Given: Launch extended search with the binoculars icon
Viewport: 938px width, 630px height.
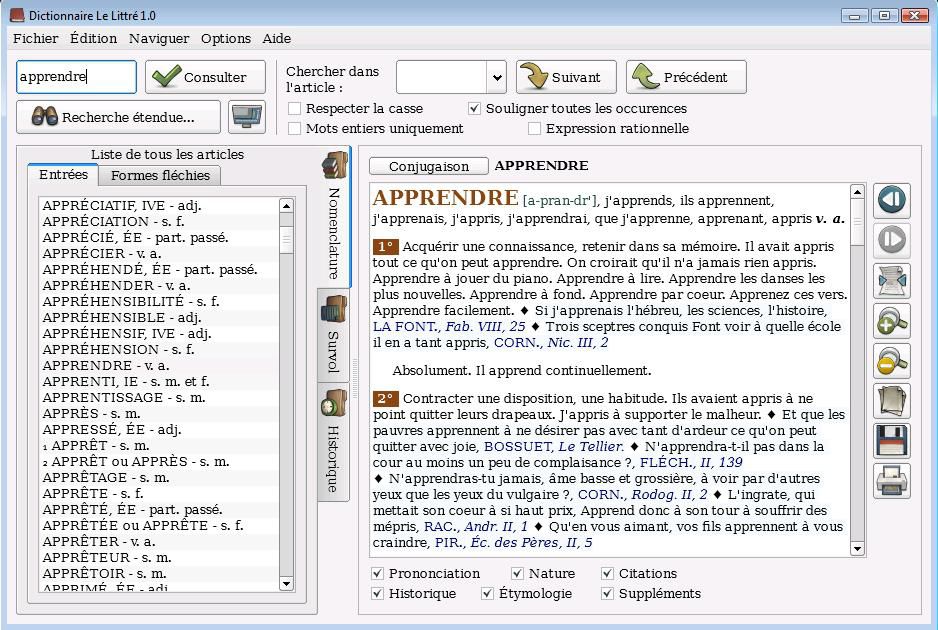Looking at the screenshot, I should [x=117, y=116].
